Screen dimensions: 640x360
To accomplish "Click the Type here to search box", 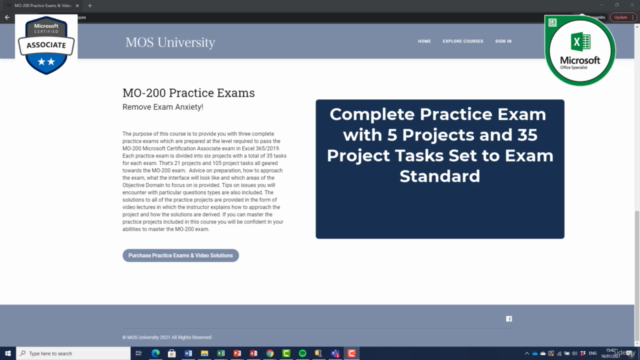I will (73, 353).
